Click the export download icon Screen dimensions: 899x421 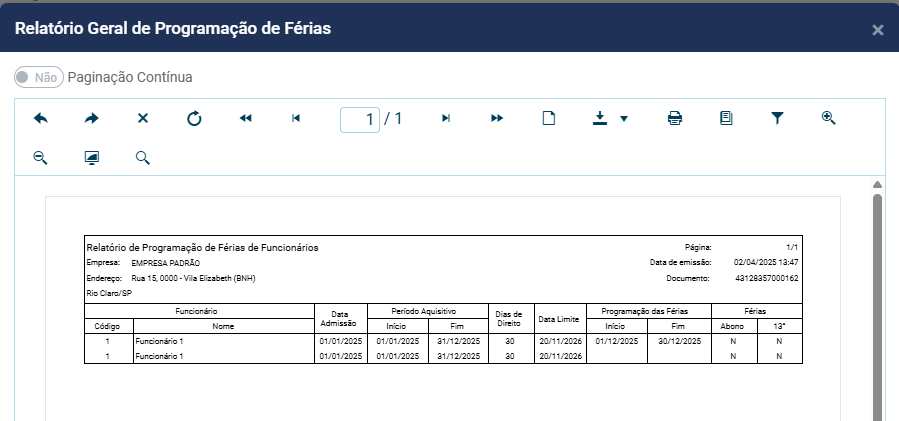tap(600, 118)
